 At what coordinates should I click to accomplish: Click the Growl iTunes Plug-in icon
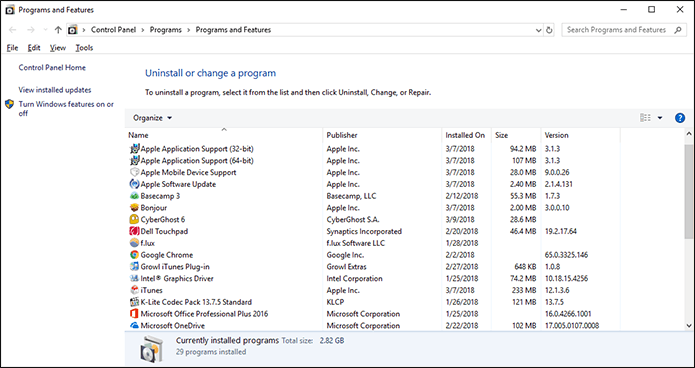[134, 266]
